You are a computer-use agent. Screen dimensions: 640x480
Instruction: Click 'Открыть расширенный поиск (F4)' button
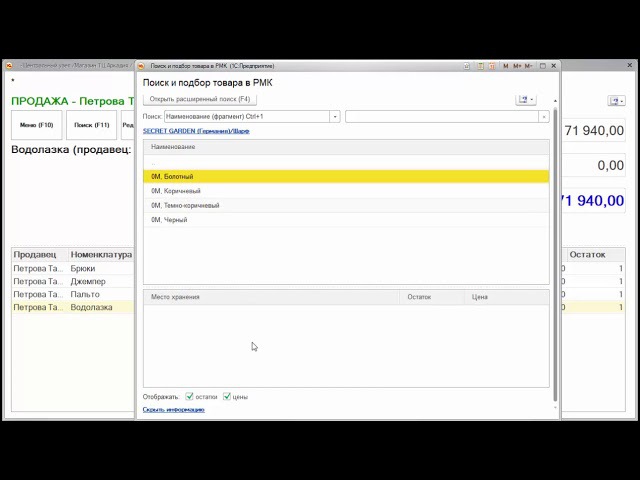200,99
